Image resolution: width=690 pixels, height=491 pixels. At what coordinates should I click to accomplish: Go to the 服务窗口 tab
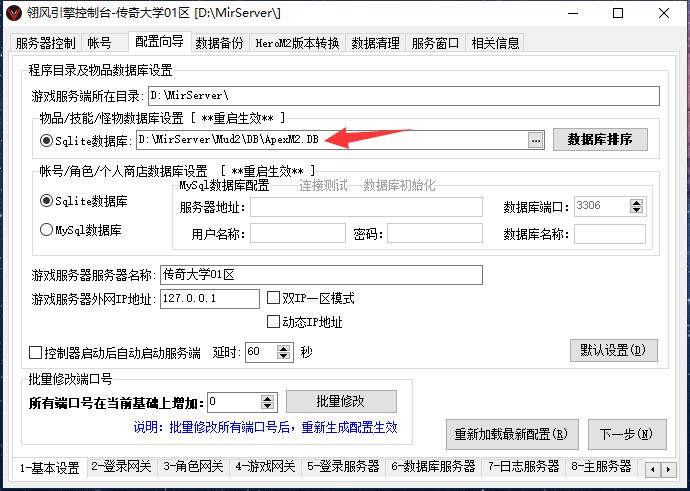(x=435, y=43)
